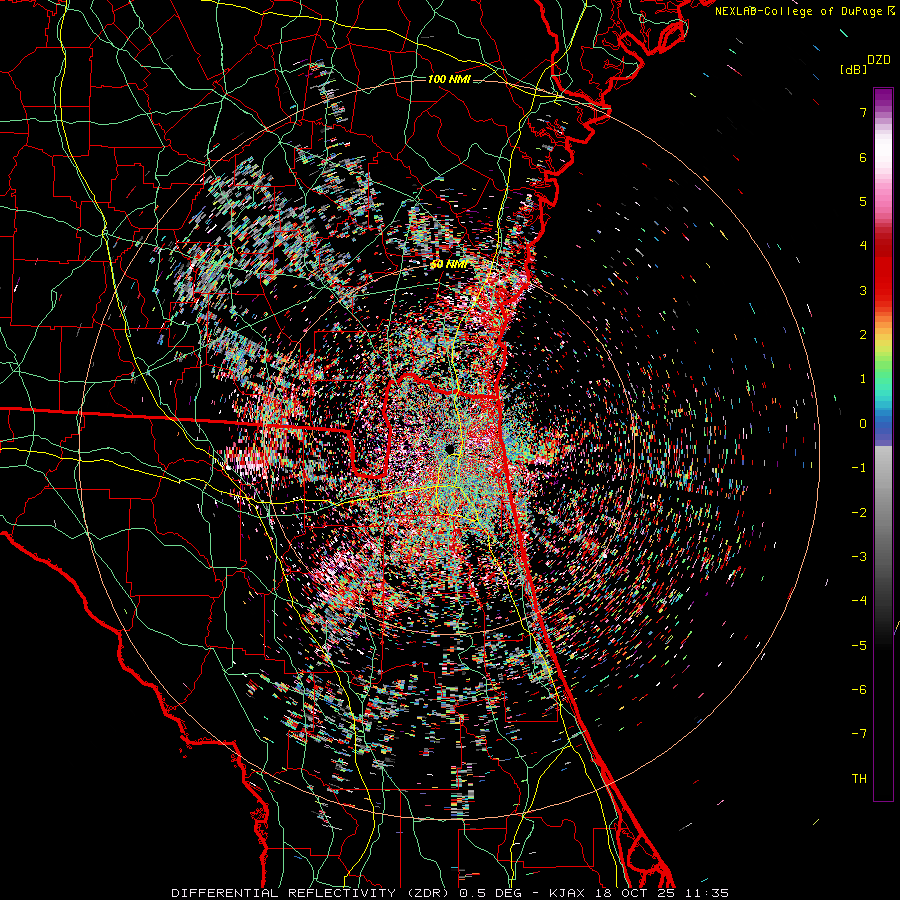The height and width of the screenshot is (900, 900).
Task: Click the ZDR color scale bar
Action: (x=883, y=444)
